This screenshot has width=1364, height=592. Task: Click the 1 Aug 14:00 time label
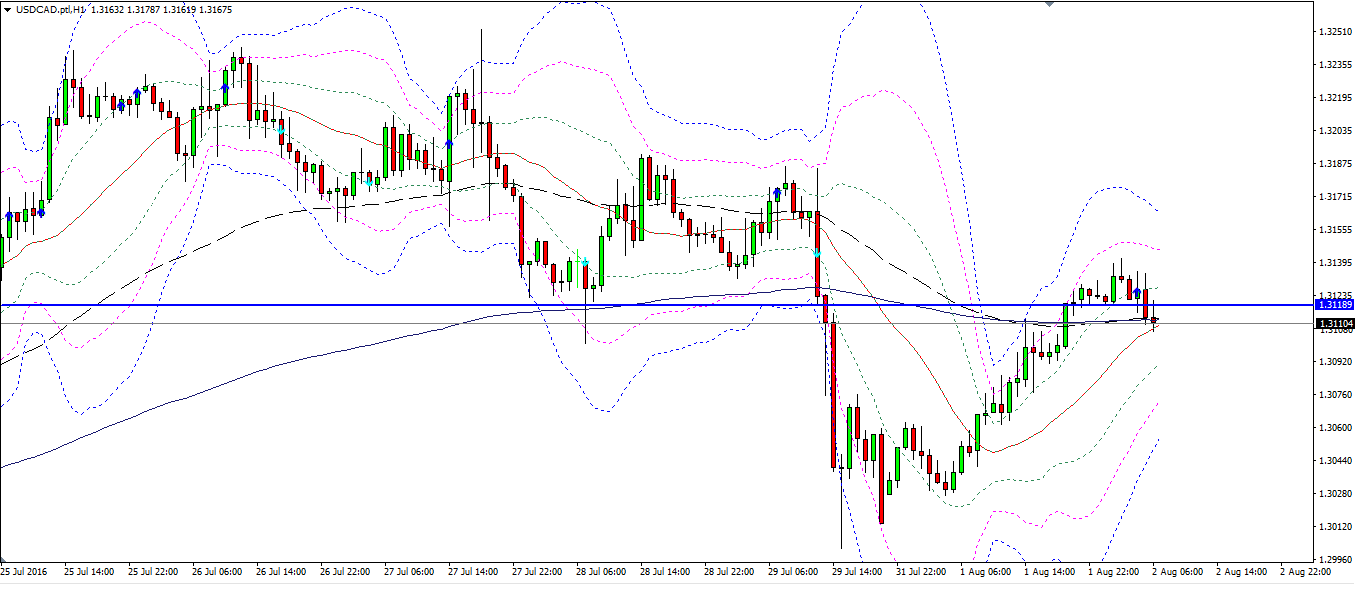point(1049,572)
